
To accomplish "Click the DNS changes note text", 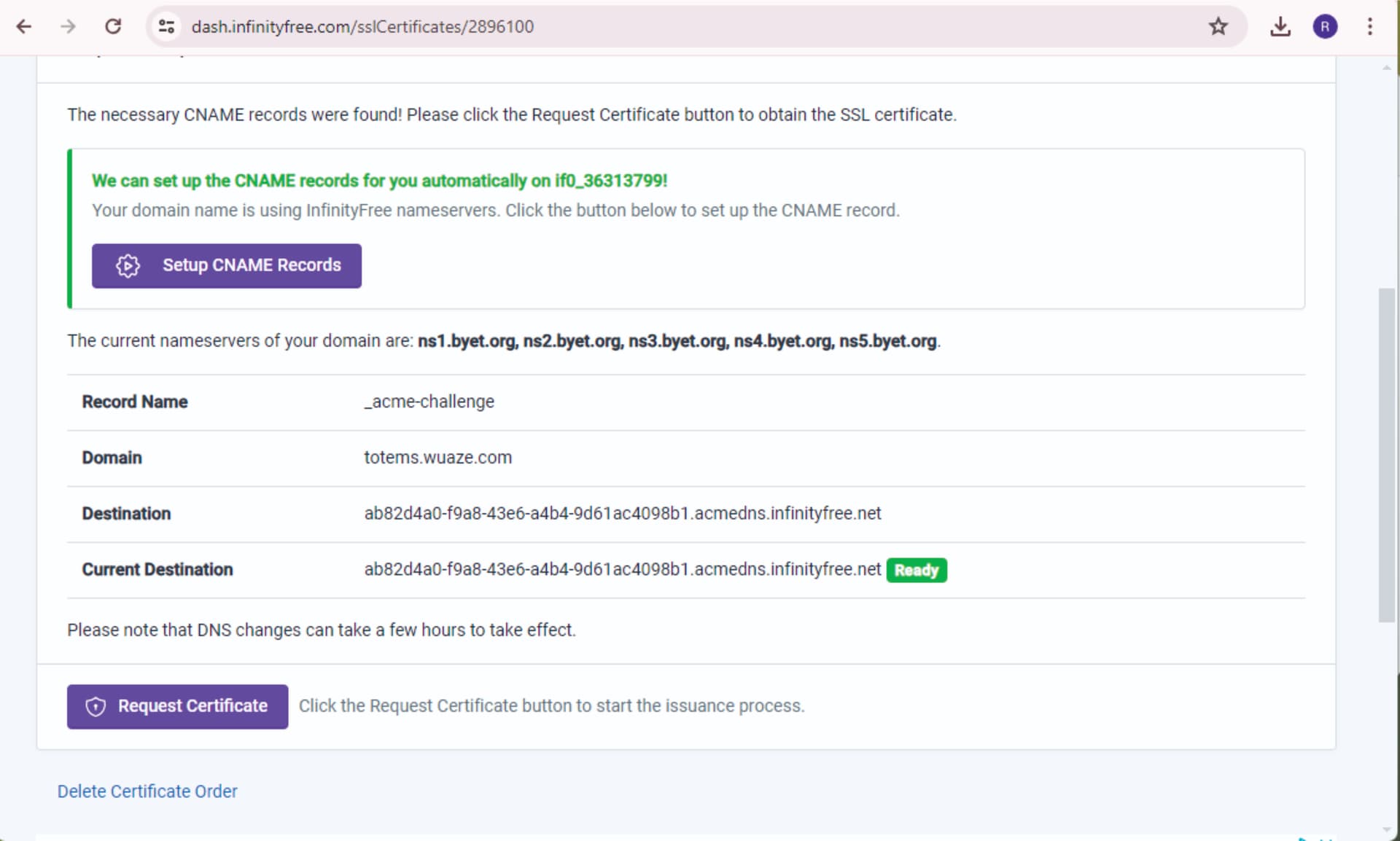I will point(322,630).
